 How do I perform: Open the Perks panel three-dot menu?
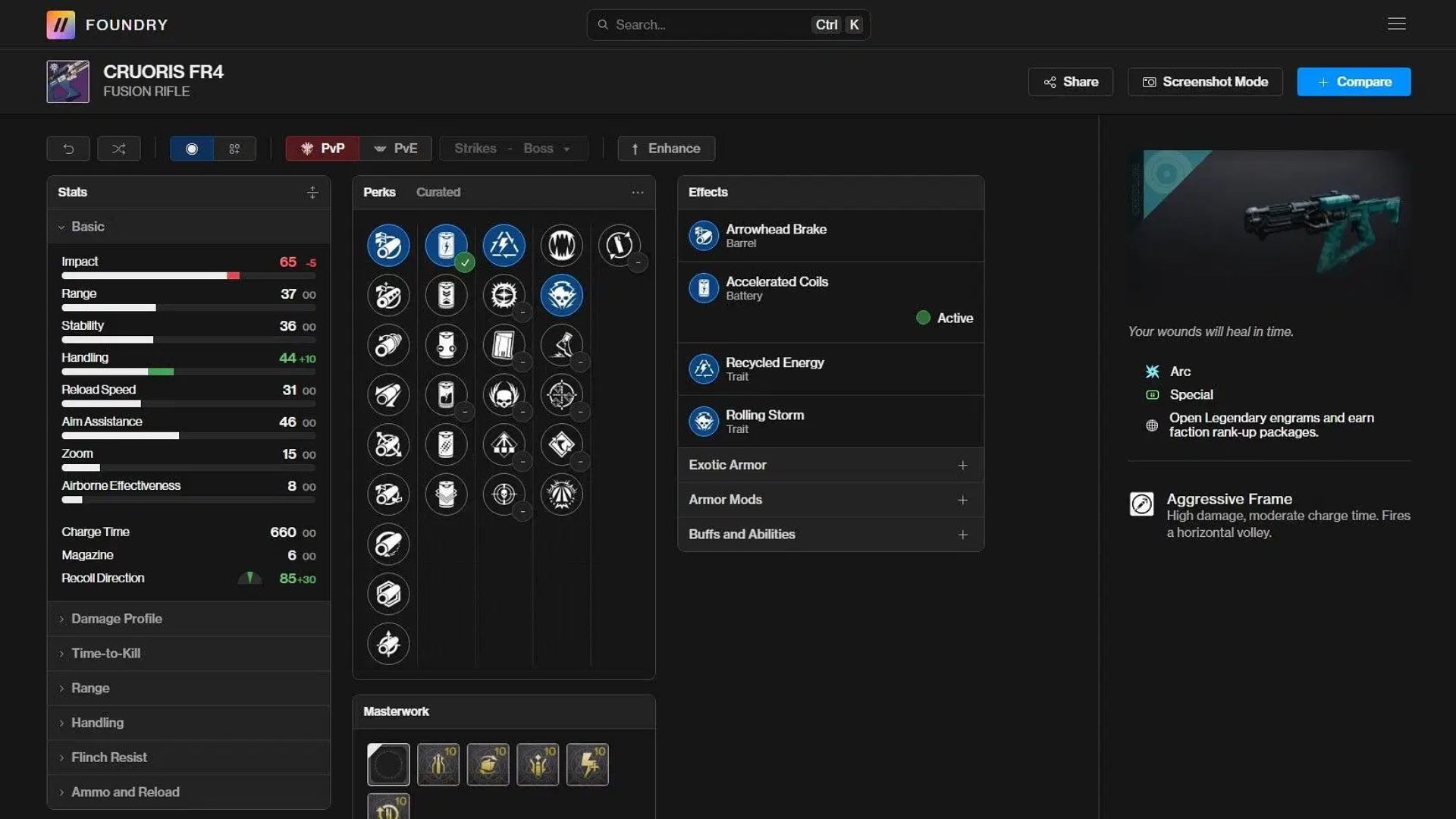point(638,193)
